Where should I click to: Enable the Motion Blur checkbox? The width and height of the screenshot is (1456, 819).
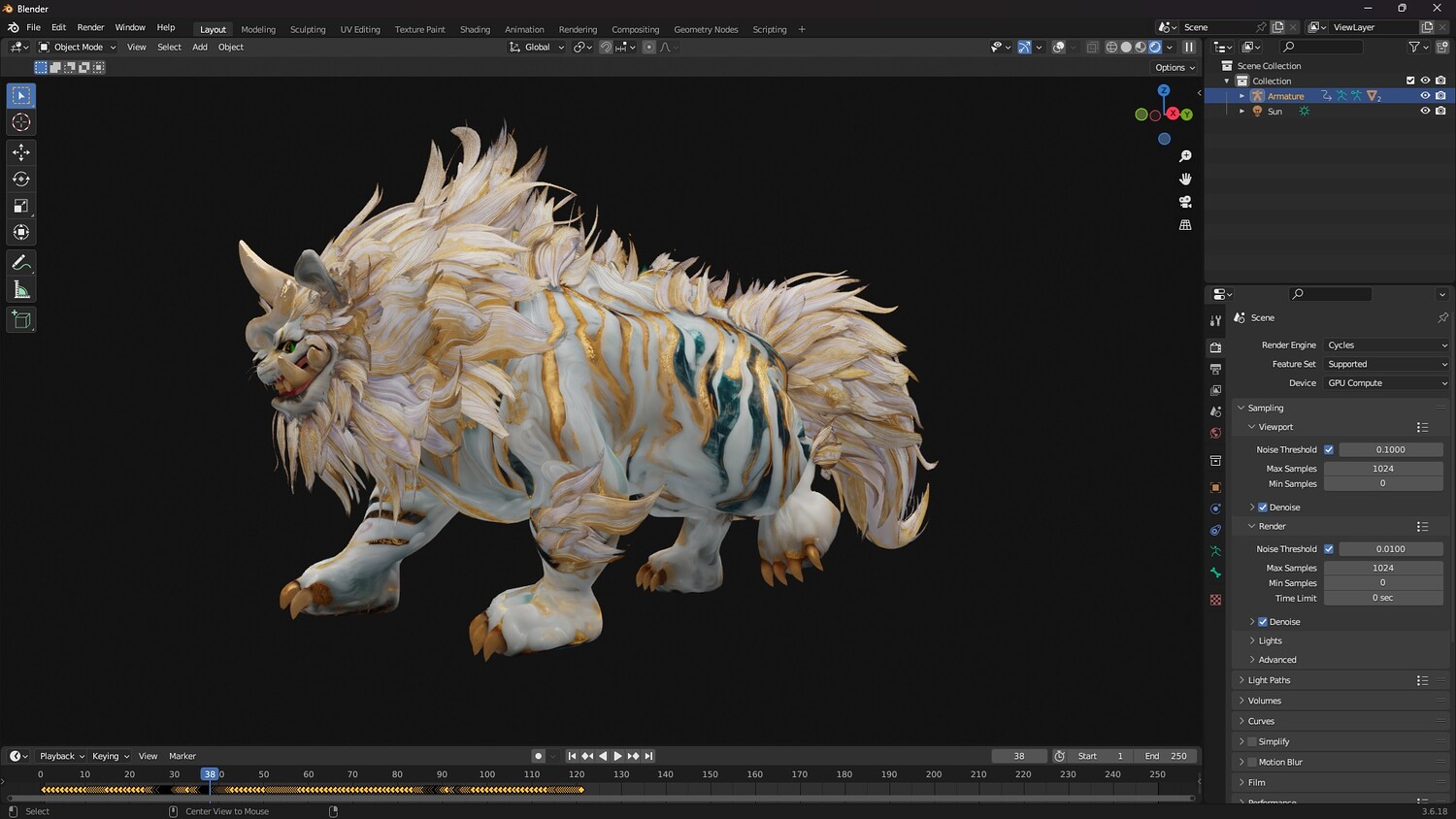(1252, 762)
